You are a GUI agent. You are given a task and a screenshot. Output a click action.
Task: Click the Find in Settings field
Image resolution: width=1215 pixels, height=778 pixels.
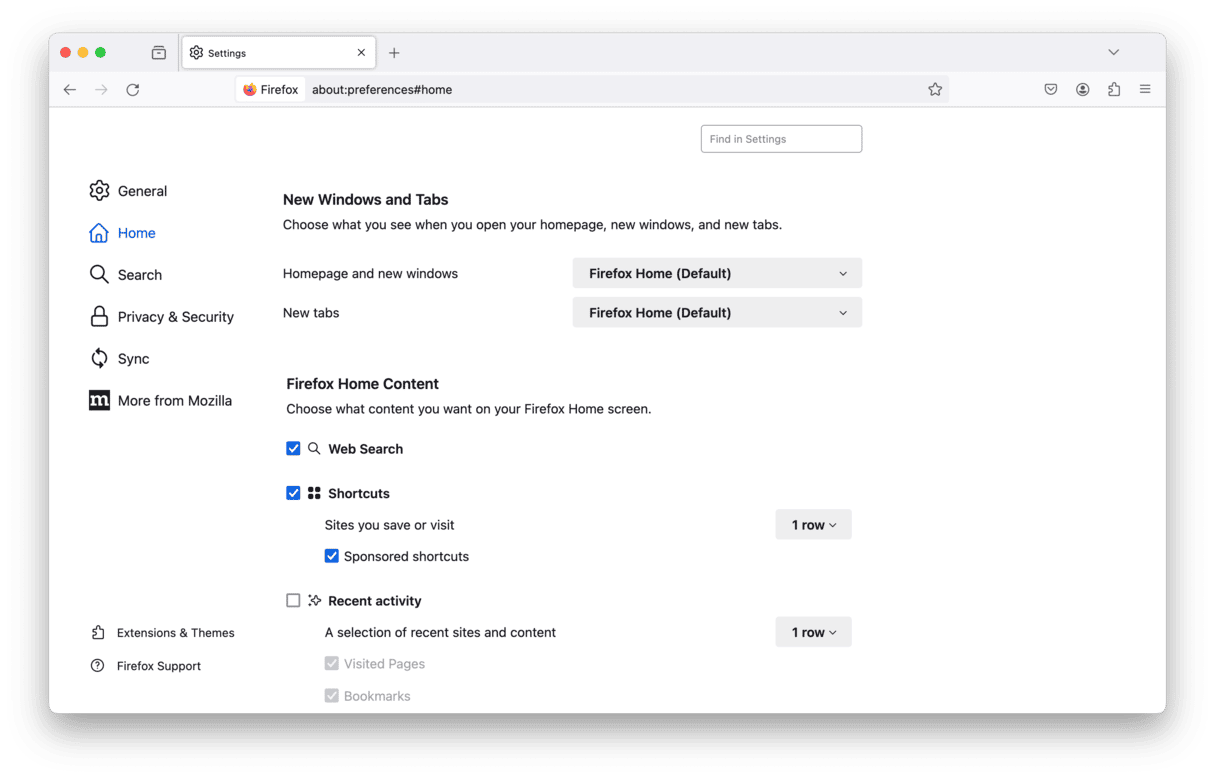click(781, 139)
